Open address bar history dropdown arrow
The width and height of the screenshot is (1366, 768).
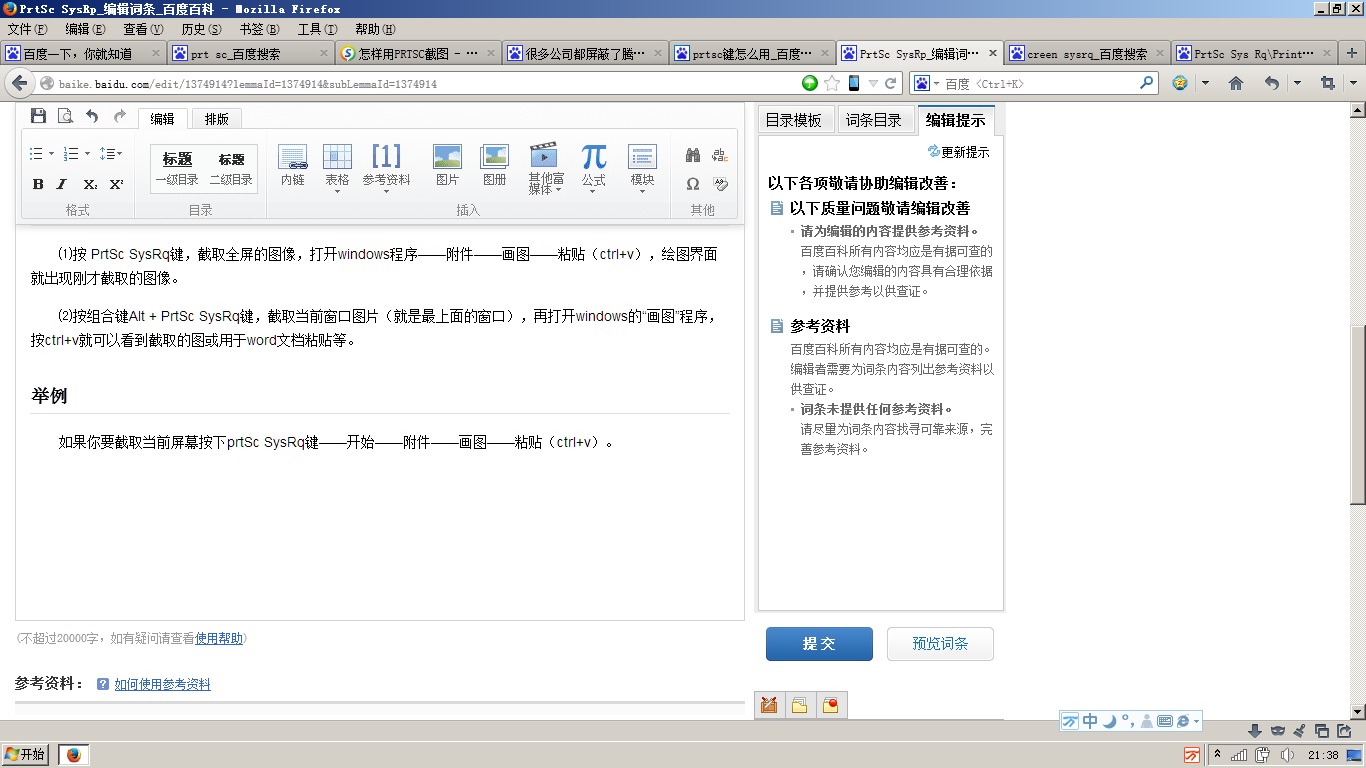(873, 83)
